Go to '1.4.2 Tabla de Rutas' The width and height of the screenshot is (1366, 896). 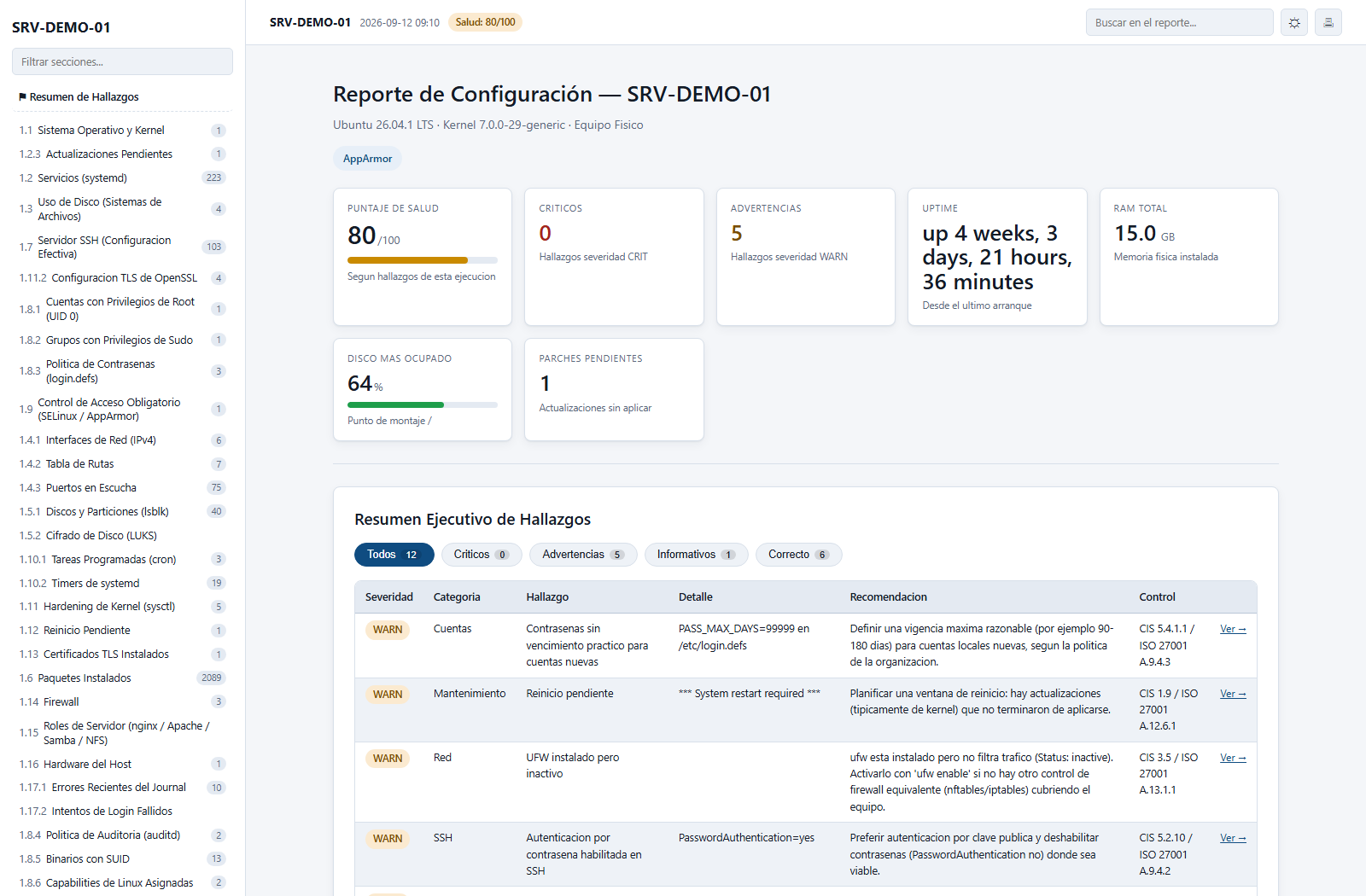coord(122,464)
